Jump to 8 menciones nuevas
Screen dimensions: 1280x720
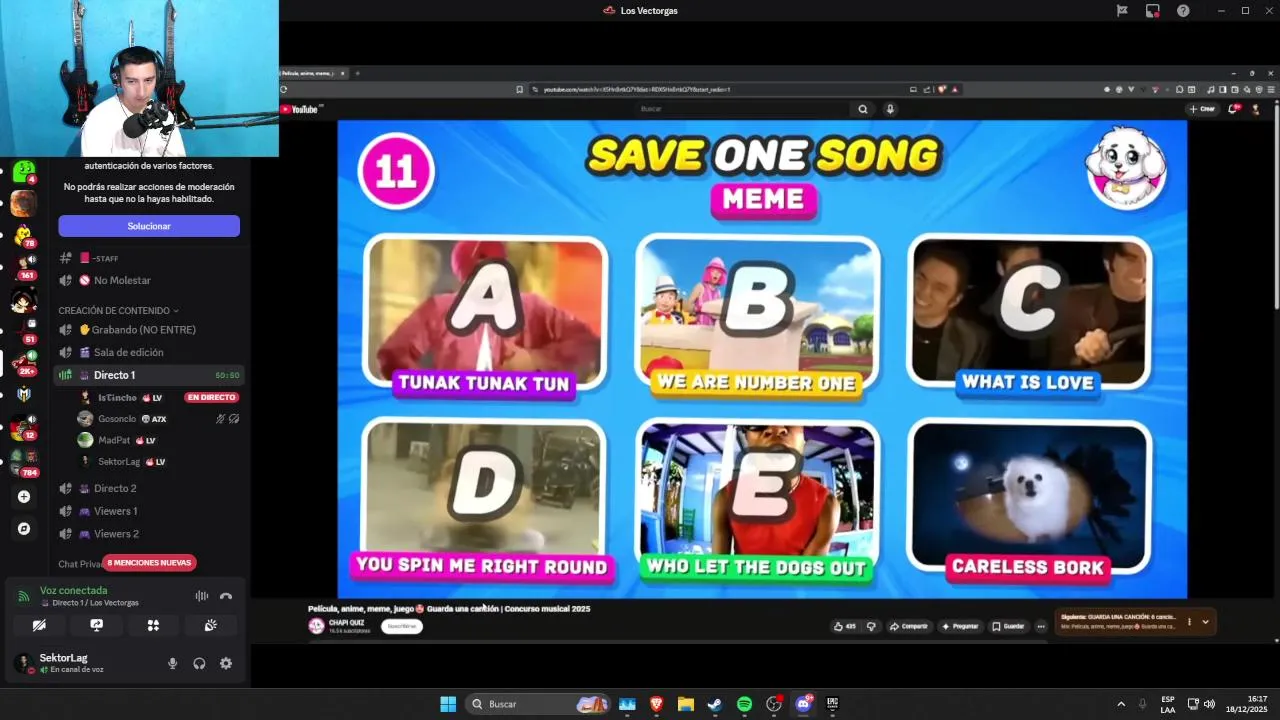(x=149, y=563)
